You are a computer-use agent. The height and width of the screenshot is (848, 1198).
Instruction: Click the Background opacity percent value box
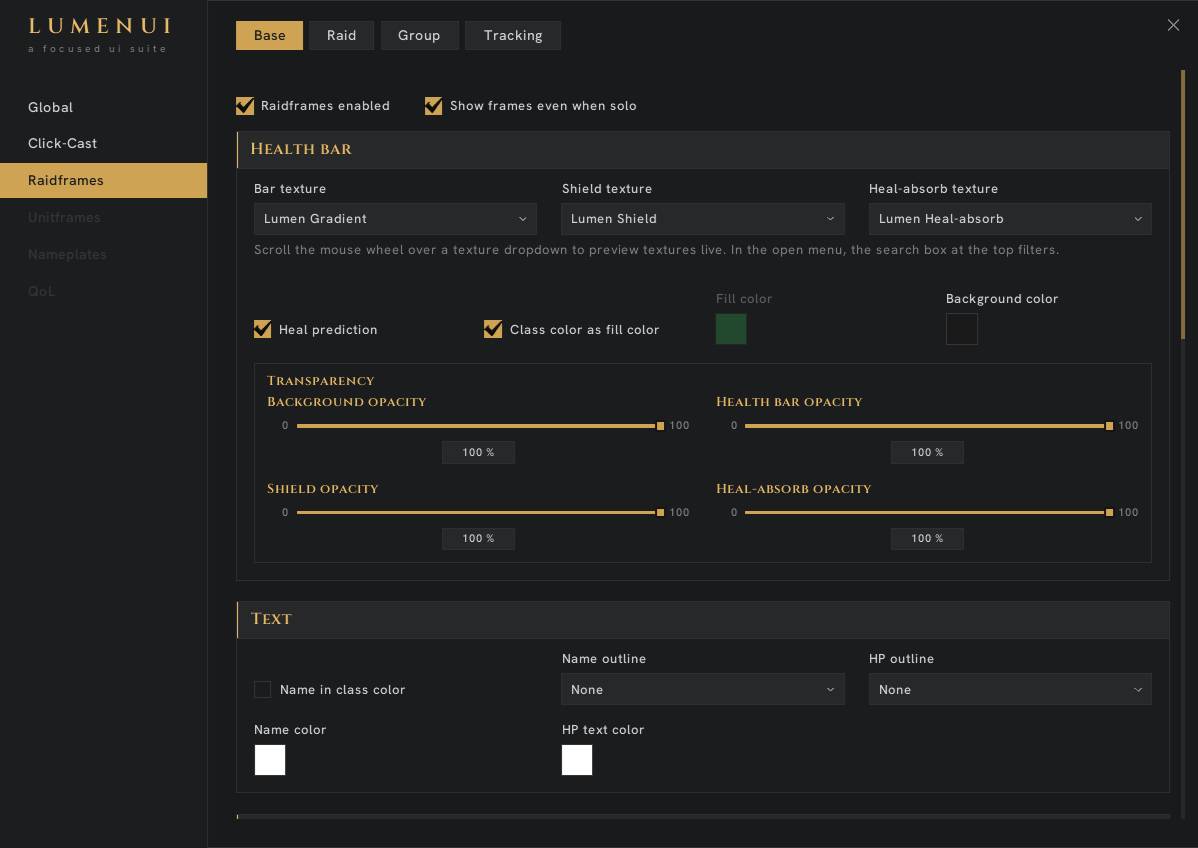[x=478, y=452]
